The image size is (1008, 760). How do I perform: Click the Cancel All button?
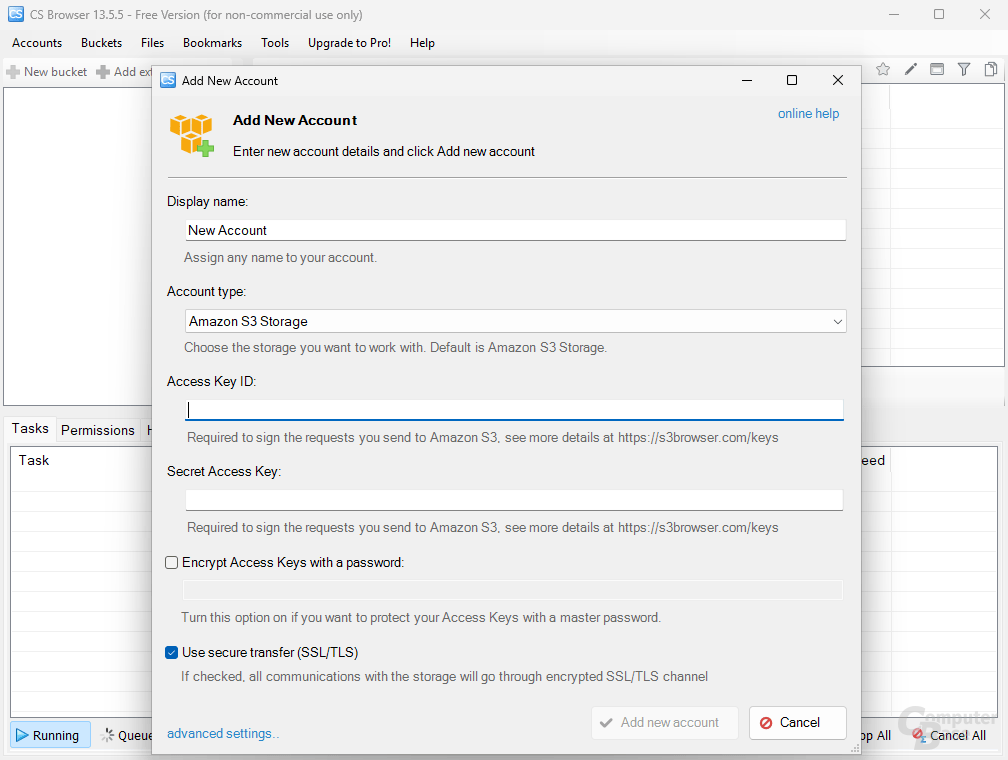coord(950,735)
